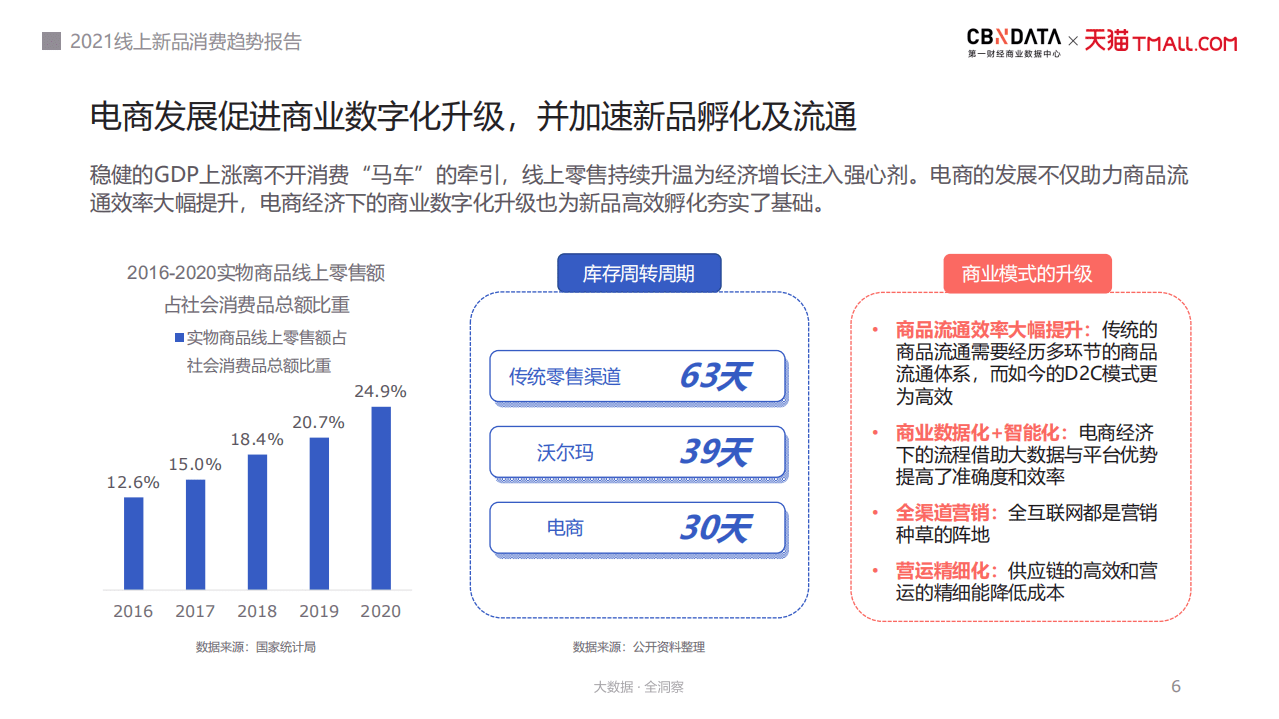1279x719 pixels.
Task: Expand the 沃尔玛 39天 card
Action: [x=637, y=452]
